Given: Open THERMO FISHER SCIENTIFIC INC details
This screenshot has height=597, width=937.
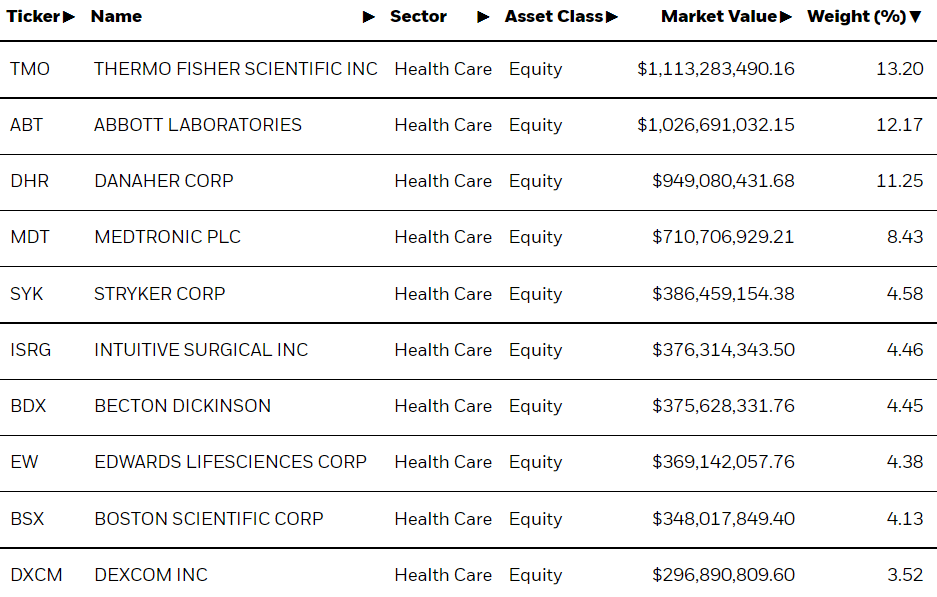Looking at the screenshot, I should click(x=235, y=69).
